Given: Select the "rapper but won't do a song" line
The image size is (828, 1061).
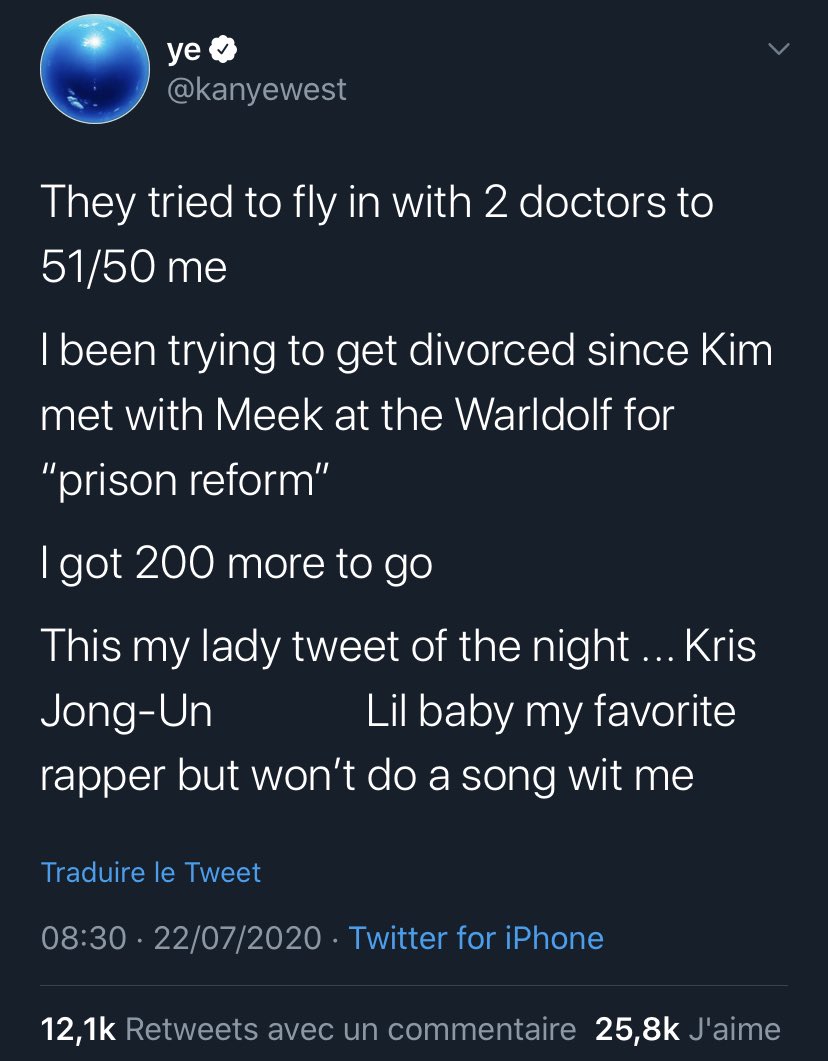Looking at the screenshot, I should (x=366, y=776).
